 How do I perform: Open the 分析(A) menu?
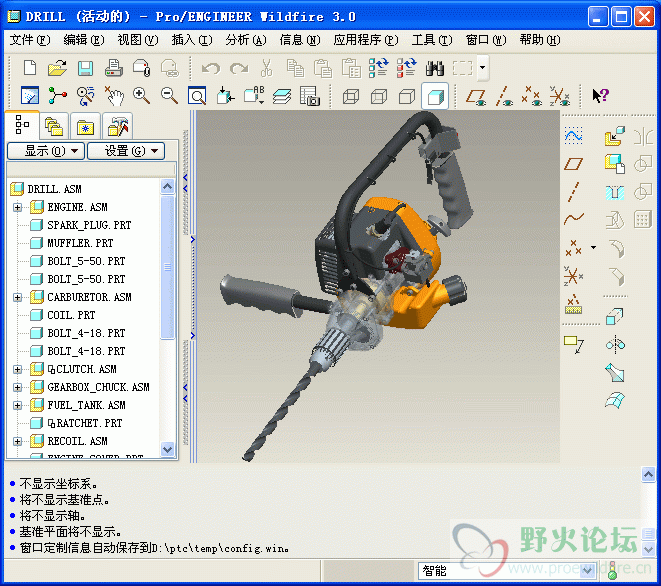246,40
